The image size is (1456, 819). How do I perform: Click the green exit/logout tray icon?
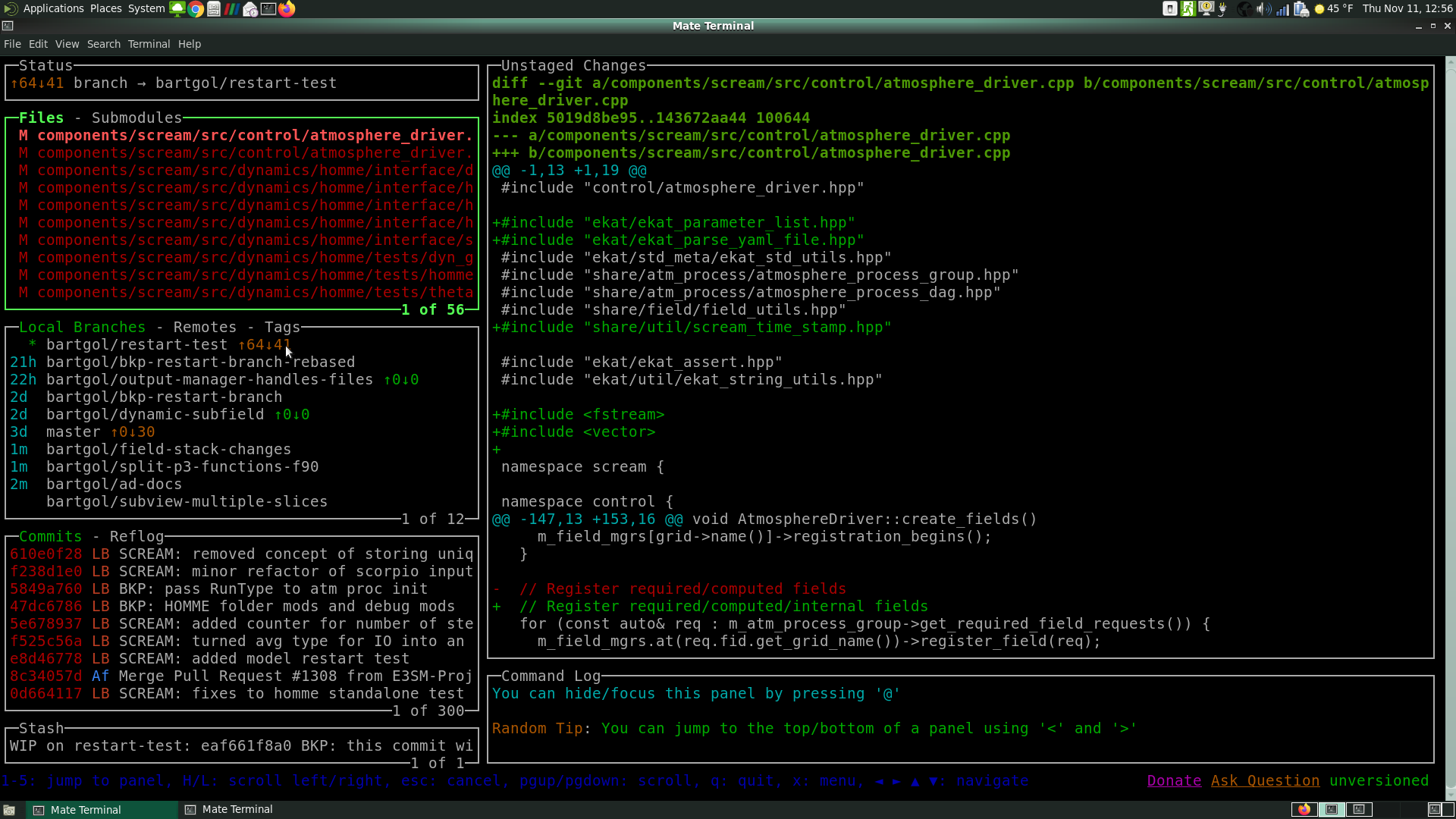click(1188, 9)
